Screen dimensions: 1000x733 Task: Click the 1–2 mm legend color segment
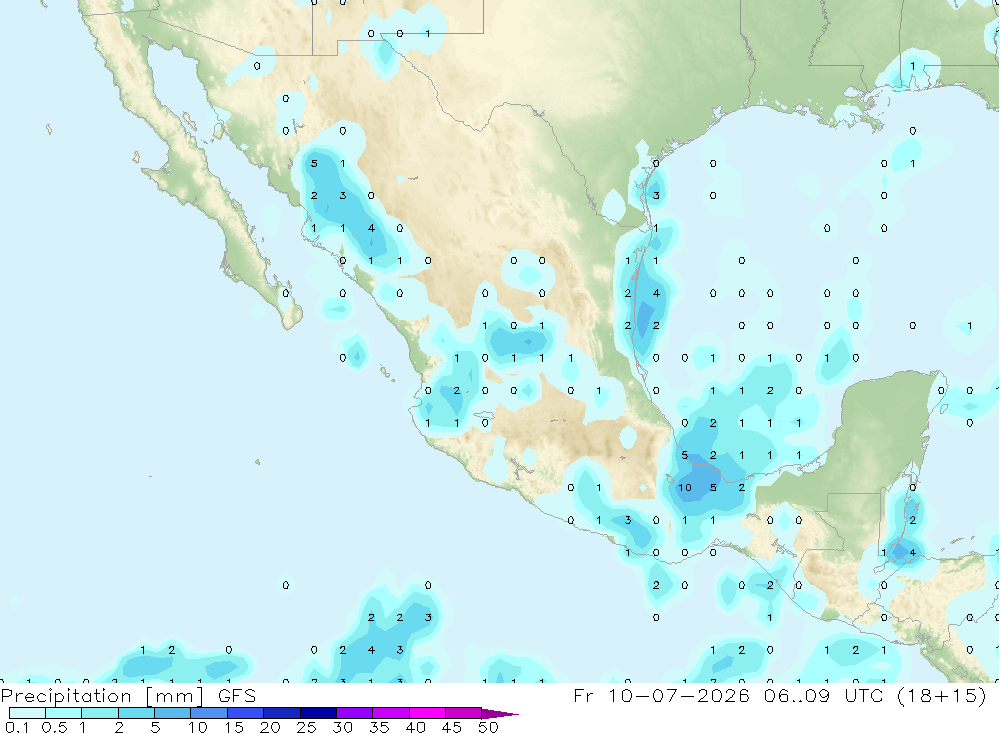[x=100, y=713]
